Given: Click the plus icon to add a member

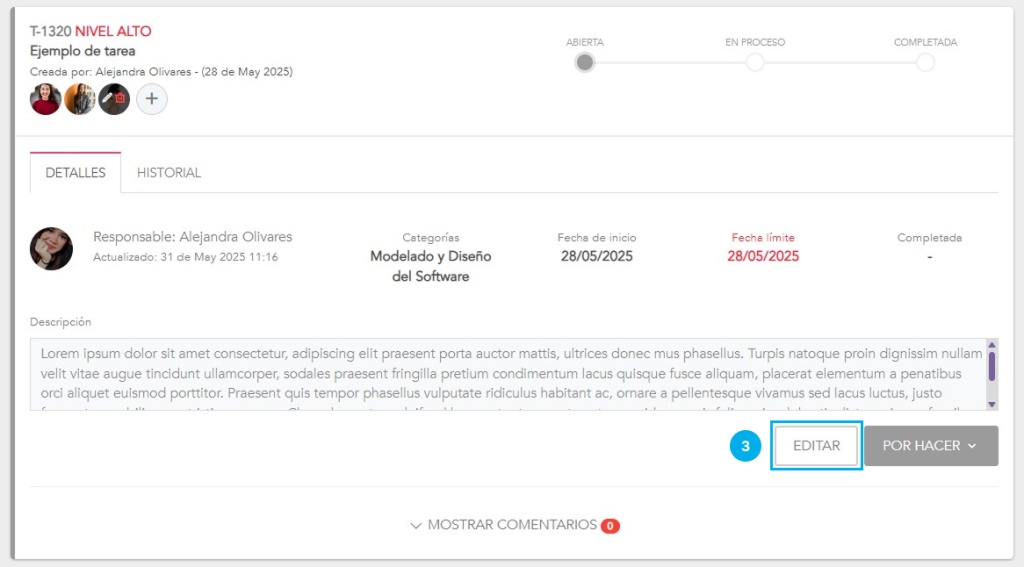Looking at the screenshot, I should pyautogui.click(x=152, y=99).
